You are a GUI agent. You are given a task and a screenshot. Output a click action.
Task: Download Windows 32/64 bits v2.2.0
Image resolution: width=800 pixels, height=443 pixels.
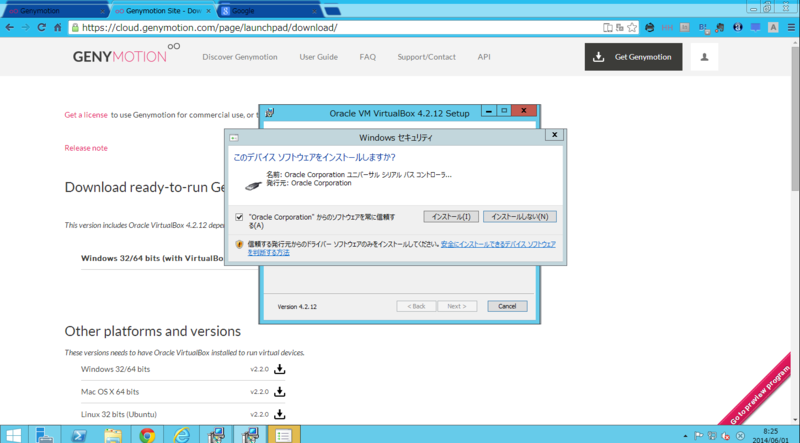(280, 369)
